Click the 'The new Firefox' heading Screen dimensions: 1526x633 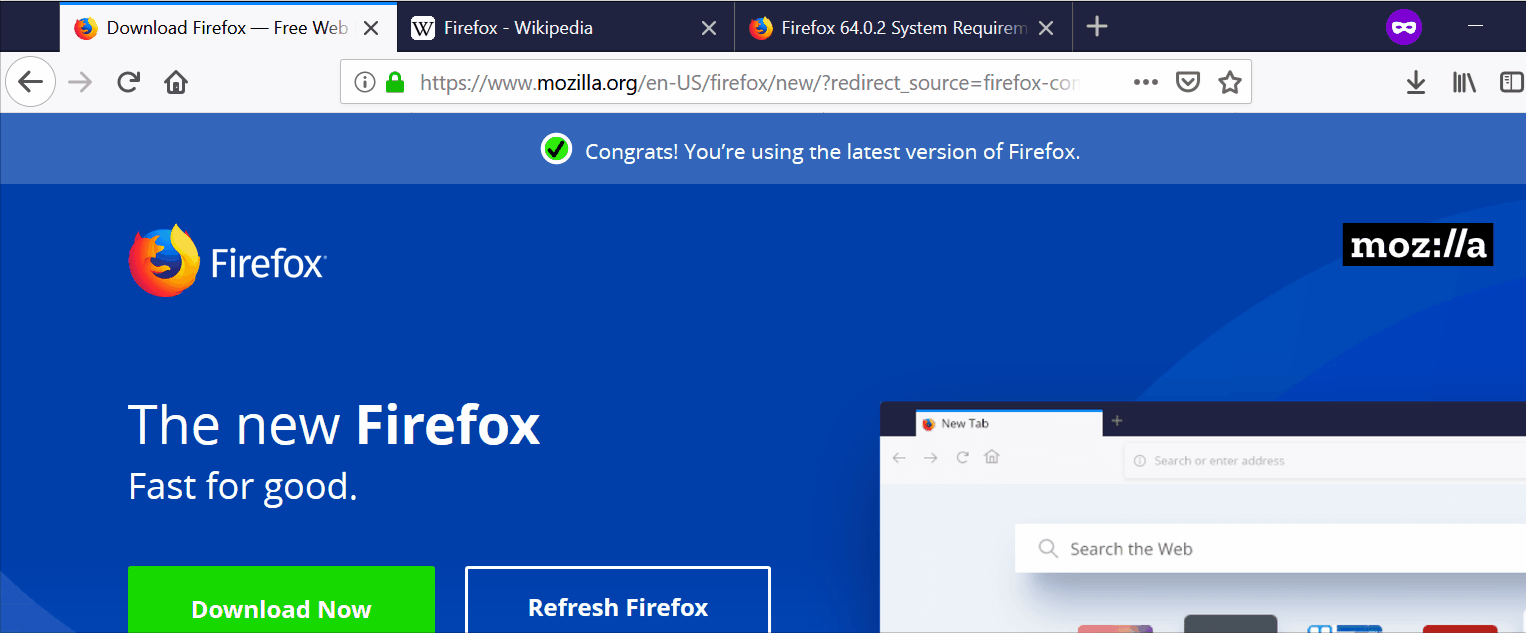coord(334,424)
